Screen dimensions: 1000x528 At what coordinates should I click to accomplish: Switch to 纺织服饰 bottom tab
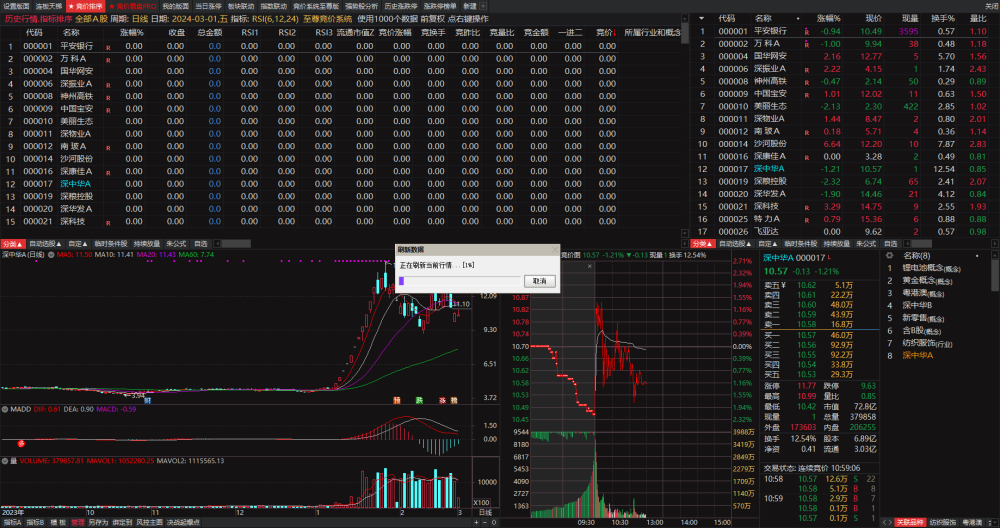click(x=943, y=522)
